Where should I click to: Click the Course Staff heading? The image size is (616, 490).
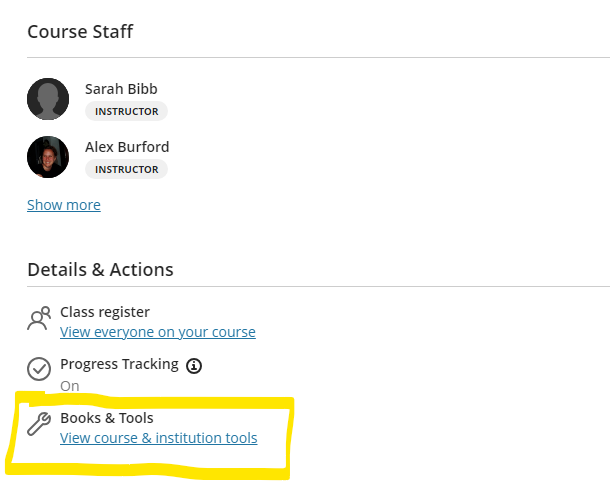80,31
